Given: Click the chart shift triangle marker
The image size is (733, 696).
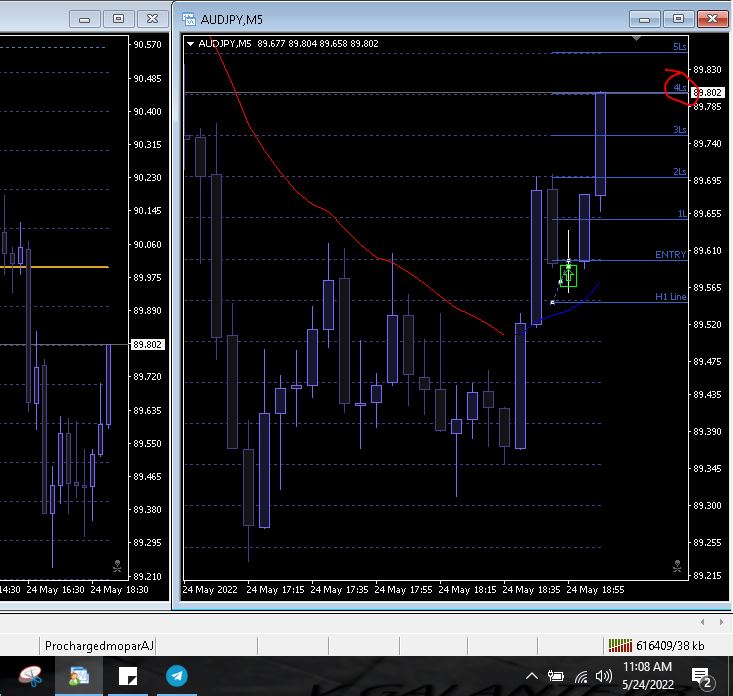Looking at the screenshot, I should (x=637, y=39).
